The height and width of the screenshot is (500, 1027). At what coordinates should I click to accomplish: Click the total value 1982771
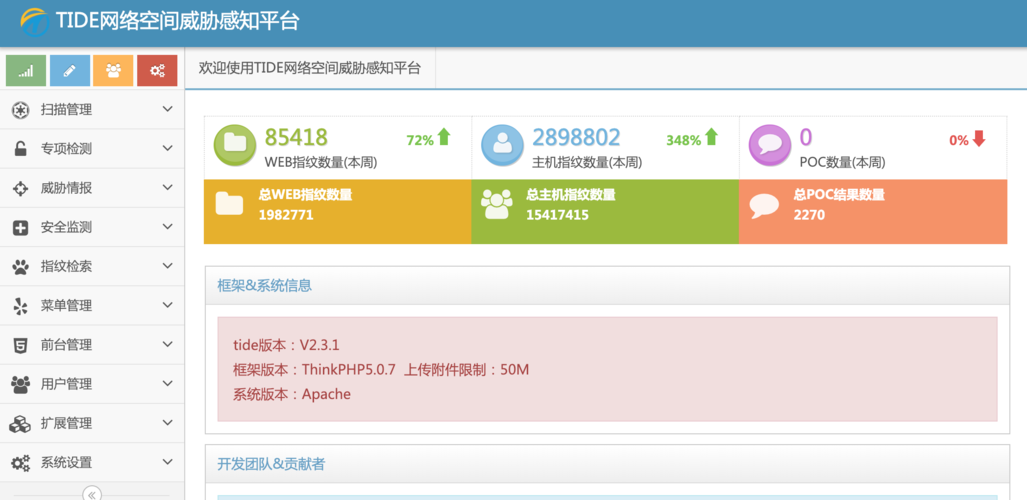tap(286, 215)
